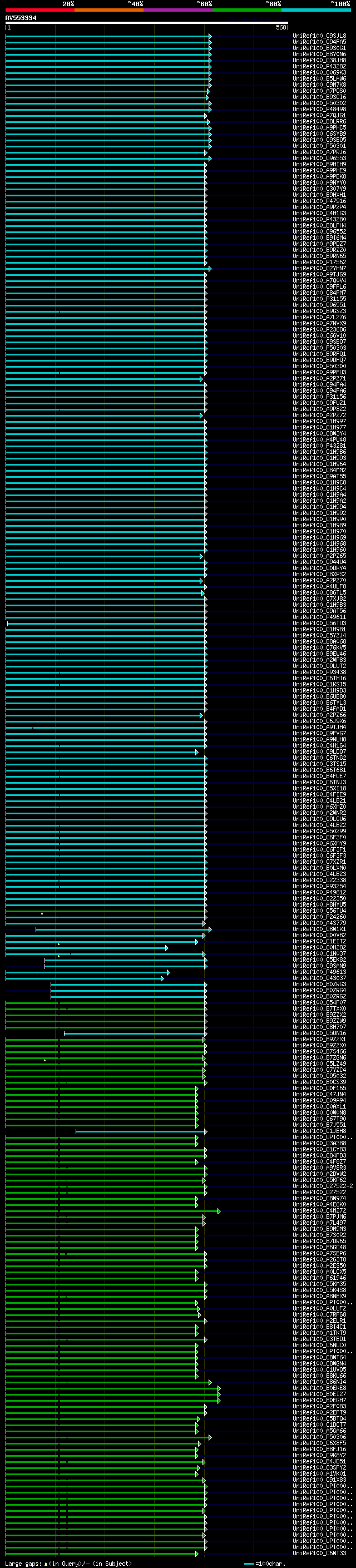Click hit label UniRef100_Q95032
The image size is (356, 1568).
pos(319,1076)
